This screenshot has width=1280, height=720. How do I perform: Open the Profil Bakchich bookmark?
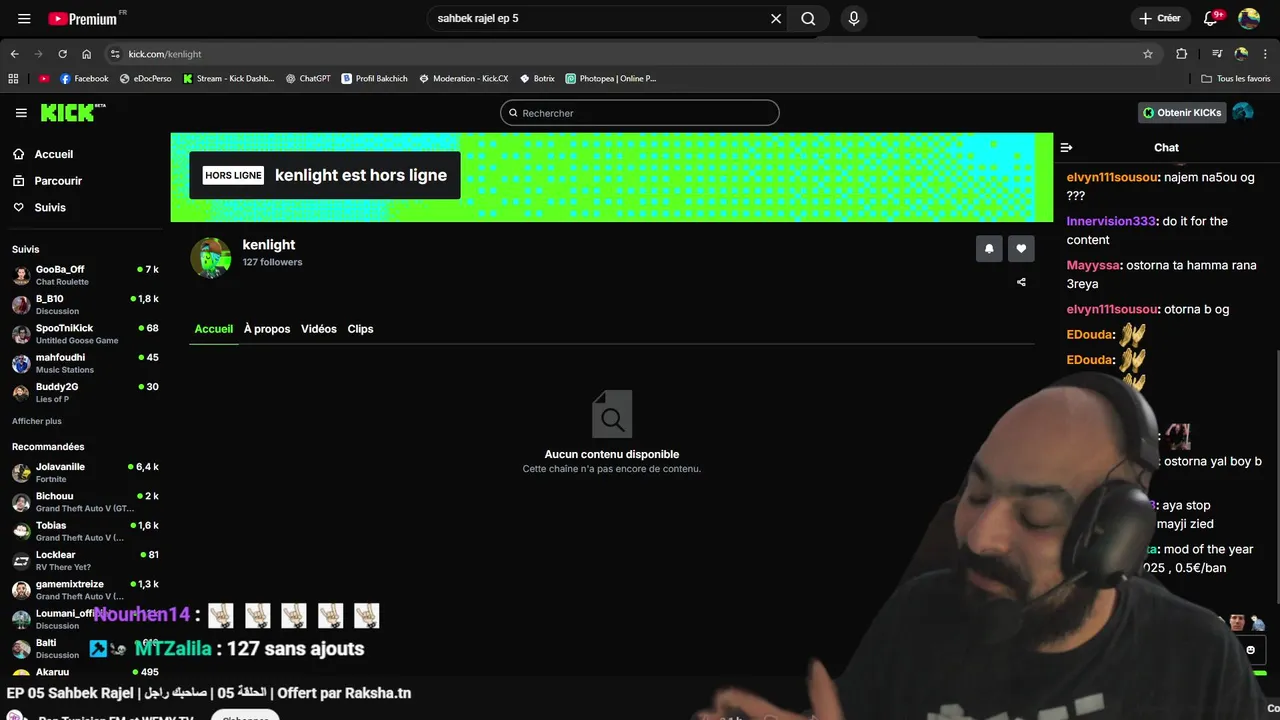375,78
